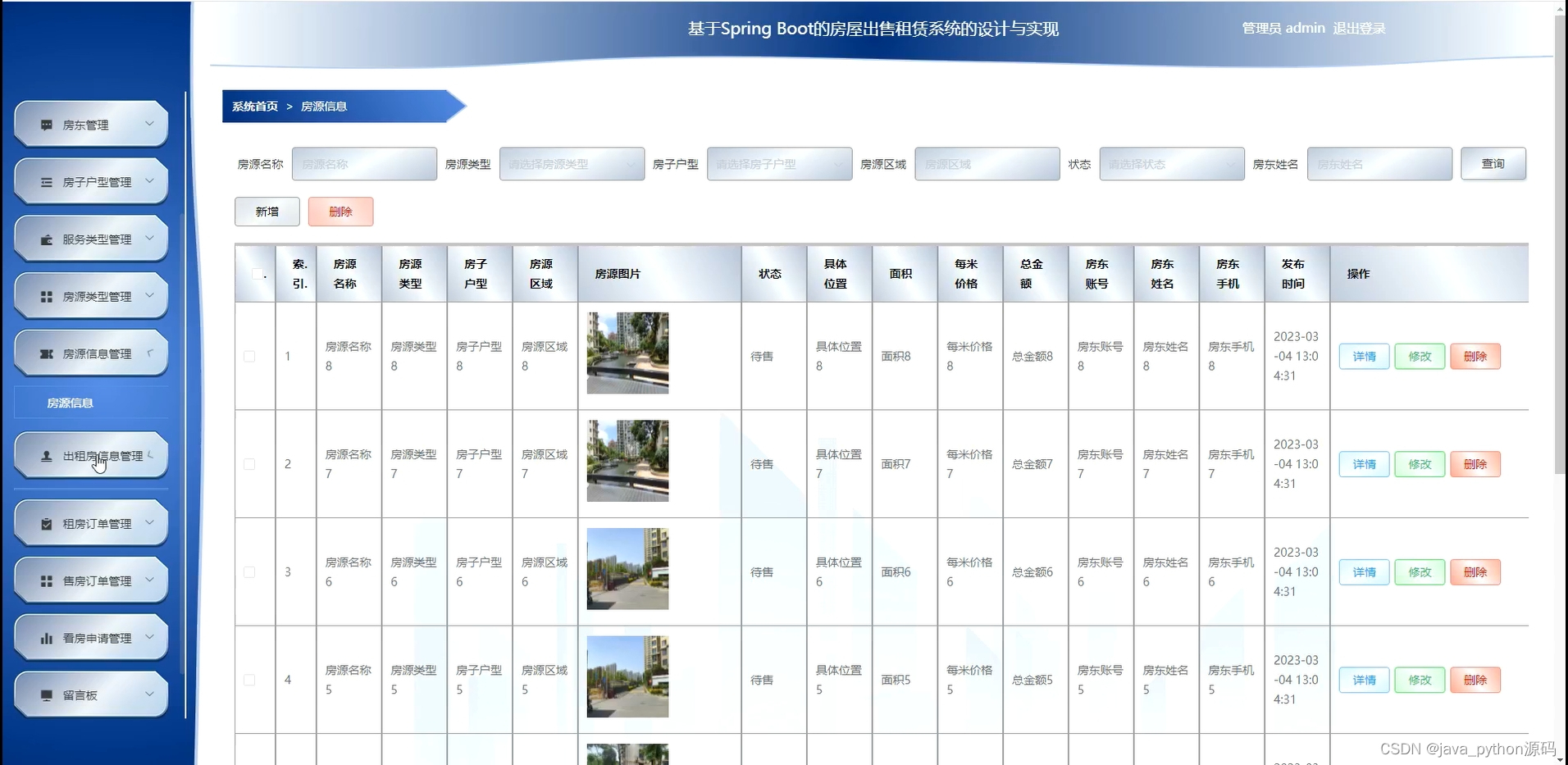1568x765 pixels.
Task: Open 详情 for row 房源名称5
Action: pyautogui.click(x=1365, y=680)
